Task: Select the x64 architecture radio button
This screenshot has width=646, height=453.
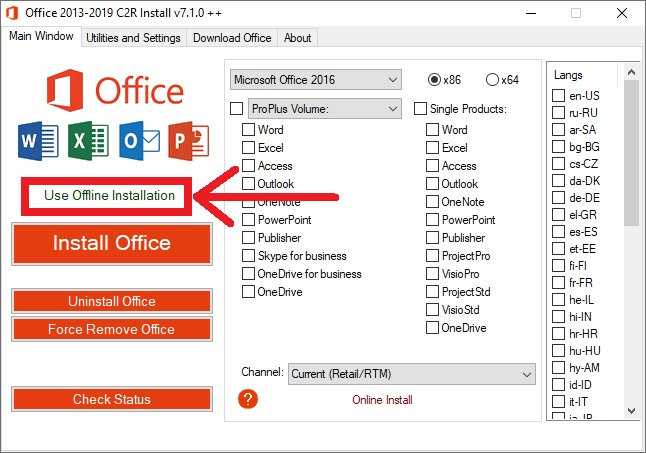Action: pyautogui.click(x=492, y=79)
